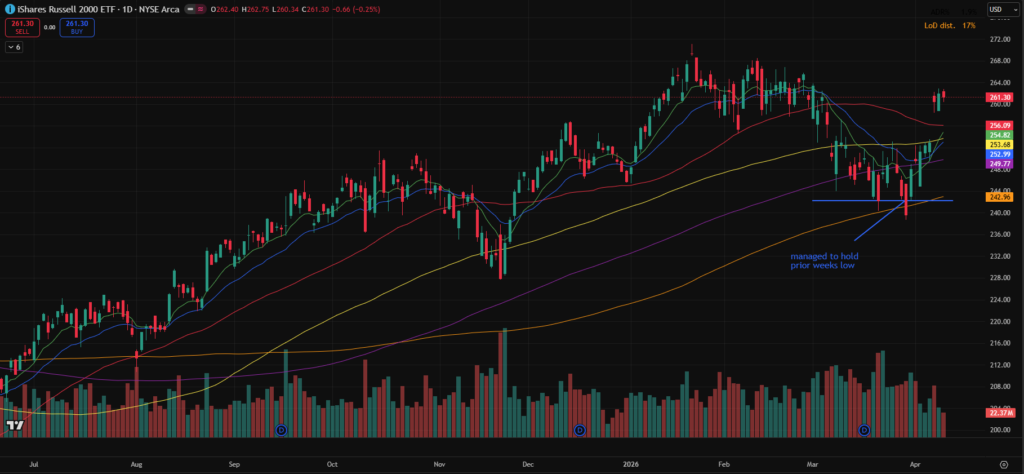This screenshot has width=1024, height=474.
Task: Select the blue horizontal support line
Action: point(860,200)
